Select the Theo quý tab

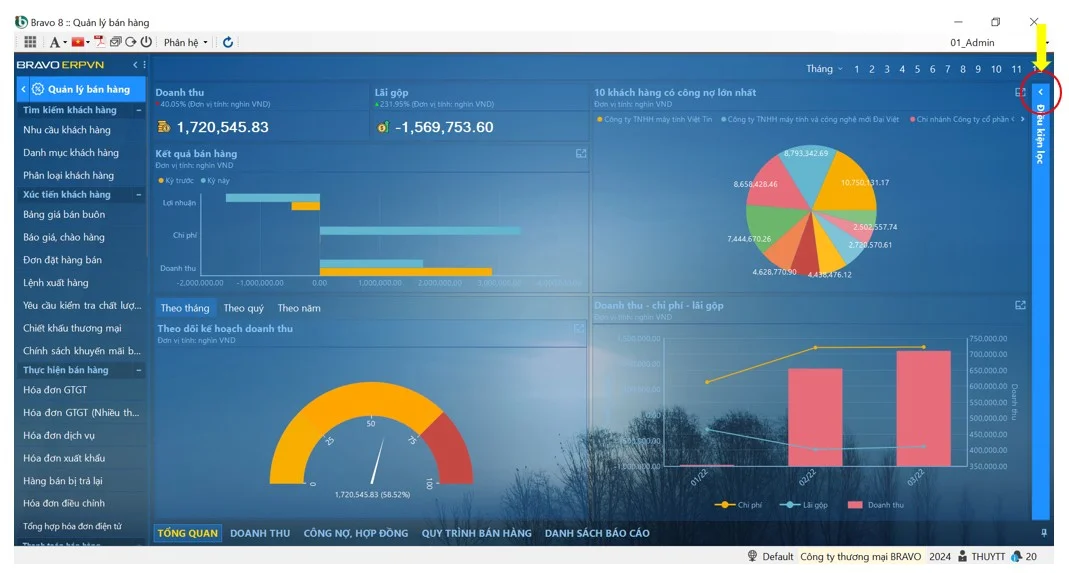(243, 308)
